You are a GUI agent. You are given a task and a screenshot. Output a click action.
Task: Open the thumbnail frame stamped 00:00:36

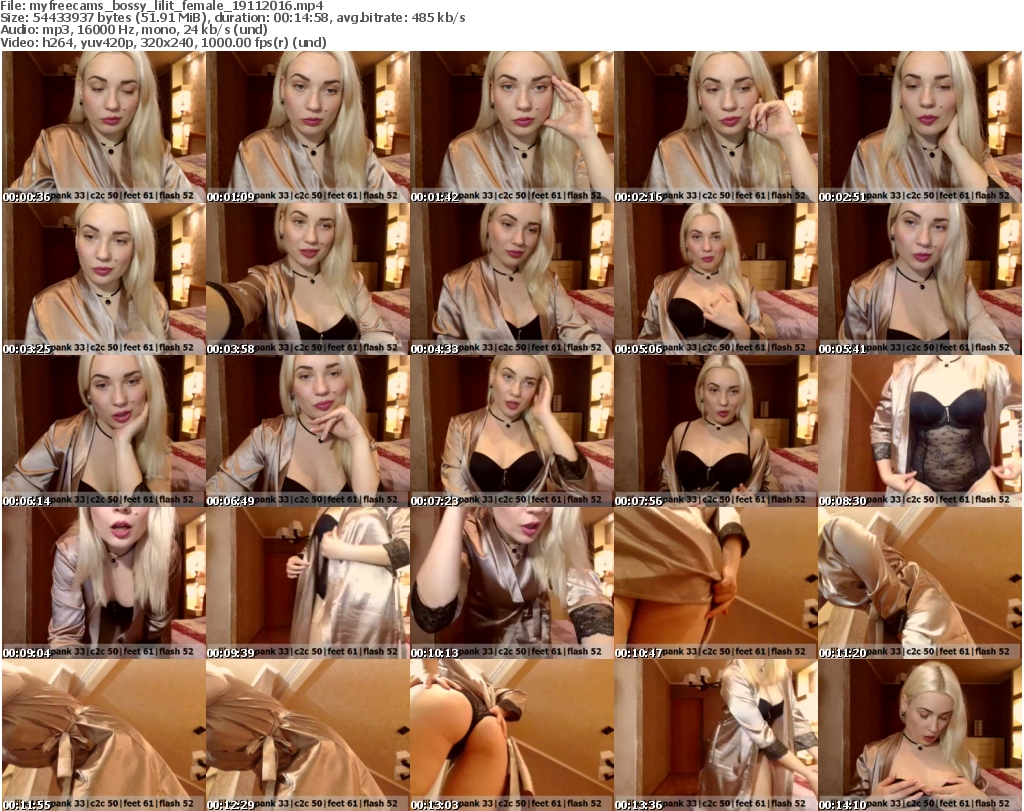tap(104, 127)
